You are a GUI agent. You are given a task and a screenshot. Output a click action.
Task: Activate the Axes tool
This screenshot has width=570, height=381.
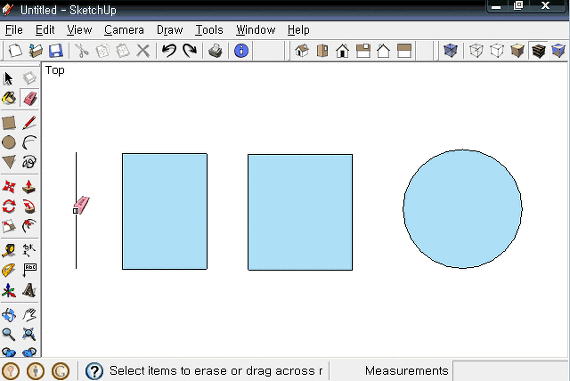[9, 290]
